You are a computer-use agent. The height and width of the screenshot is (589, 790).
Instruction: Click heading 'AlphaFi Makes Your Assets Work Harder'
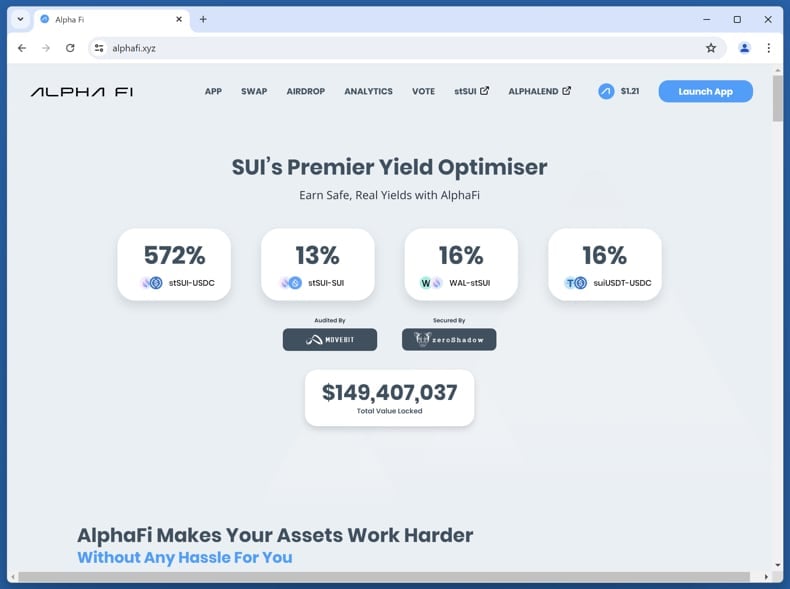(275, 535)
